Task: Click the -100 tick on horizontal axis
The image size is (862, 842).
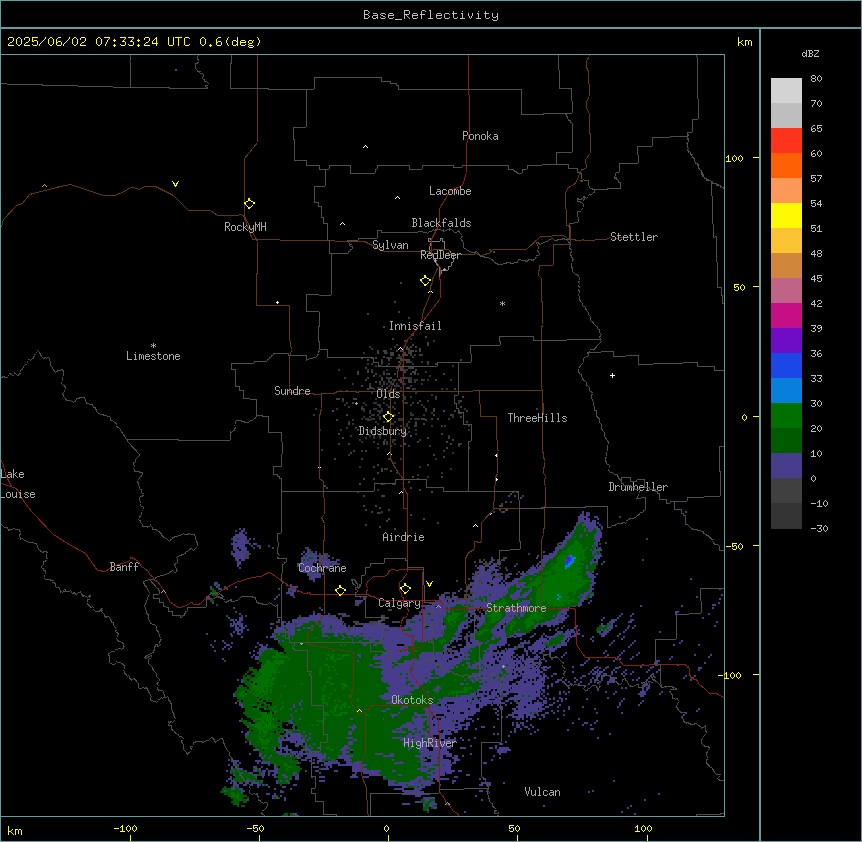Action: 125,828
